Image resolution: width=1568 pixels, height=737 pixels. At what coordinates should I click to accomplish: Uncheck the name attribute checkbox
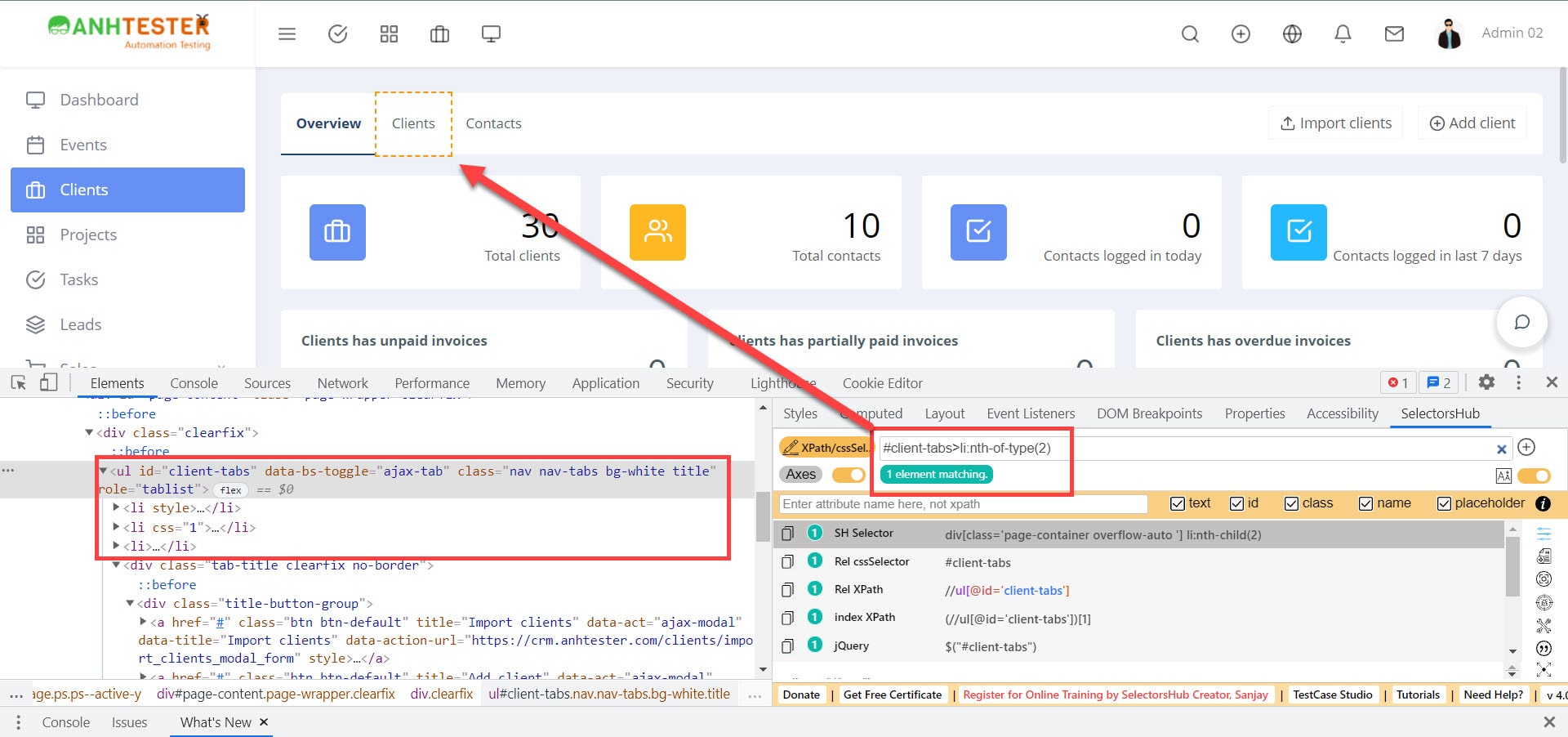click(x=1365, y=503)
